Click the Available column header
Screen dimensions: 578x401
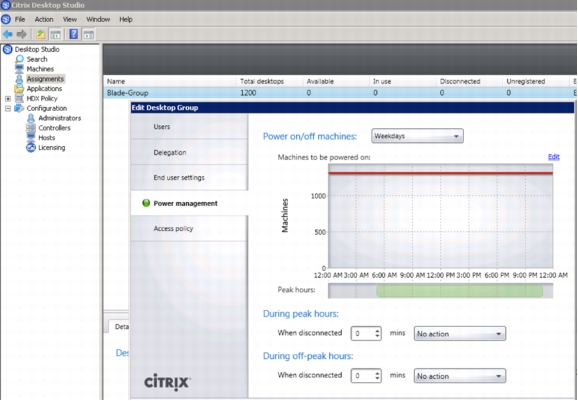336,81
